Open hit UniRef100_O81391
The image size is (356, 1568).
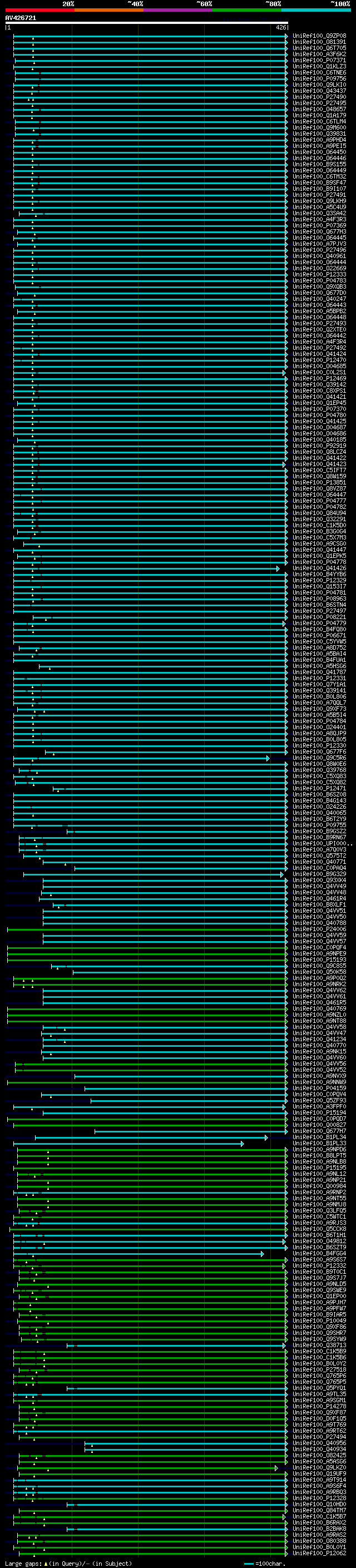tap(319, 42)
